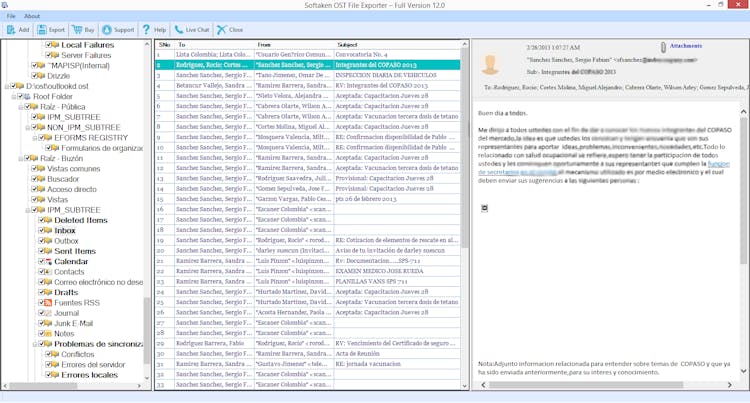Open the Attachments link

coord(686,46)
